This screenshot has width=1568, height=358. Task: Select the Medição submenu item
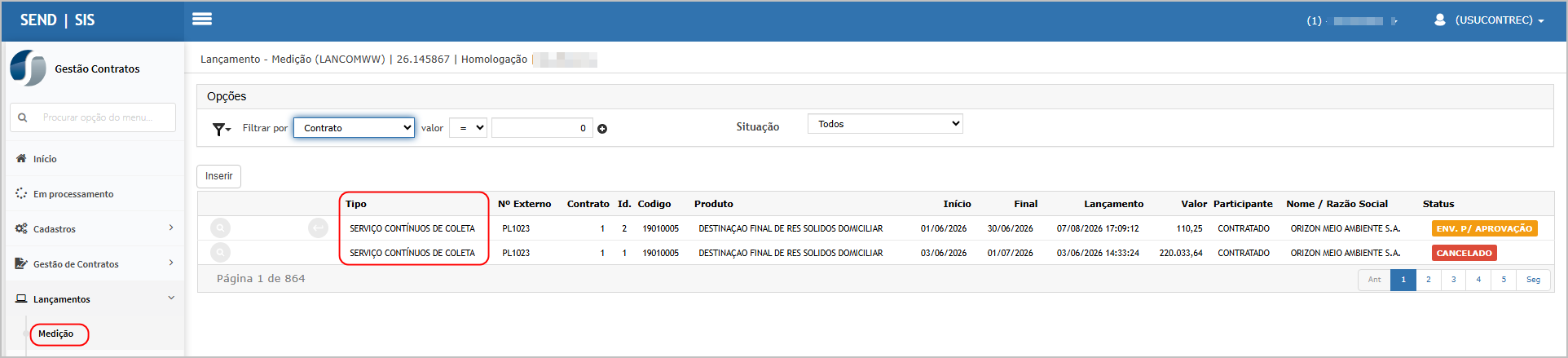point(55,334)
